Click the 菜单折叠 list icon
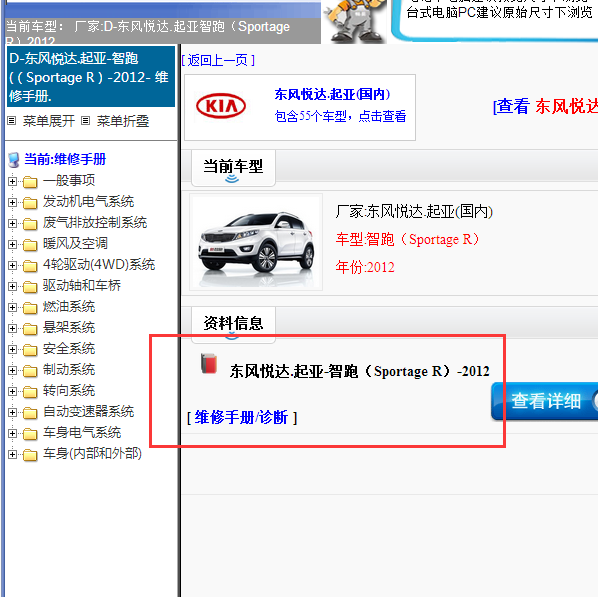 [85, 121]
